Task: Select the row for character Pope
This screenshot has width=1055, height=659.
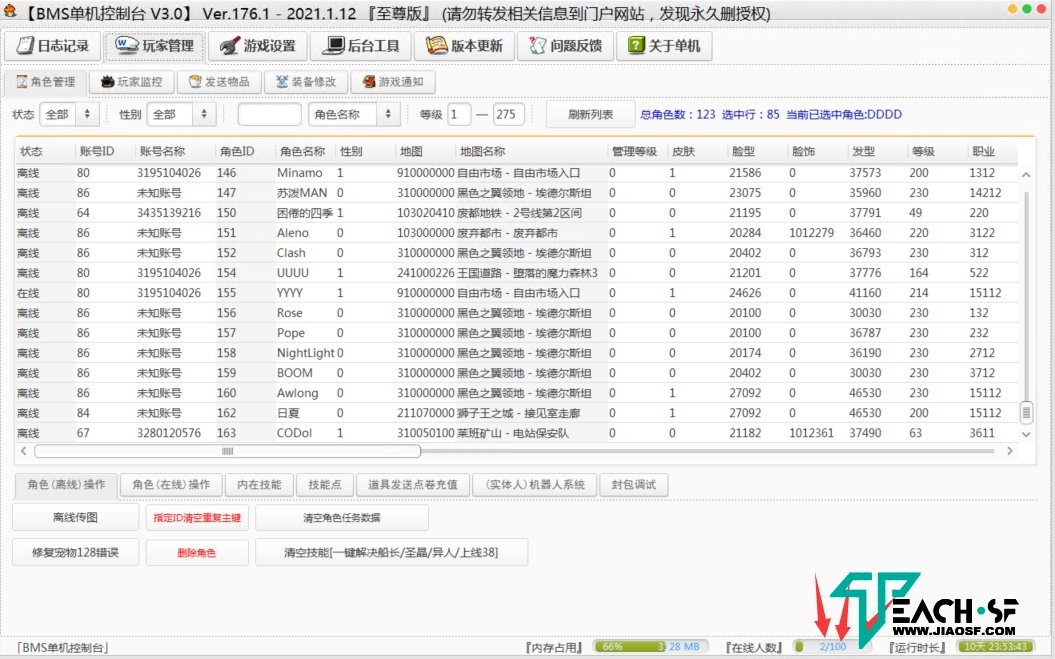Action: coord(516,333)
